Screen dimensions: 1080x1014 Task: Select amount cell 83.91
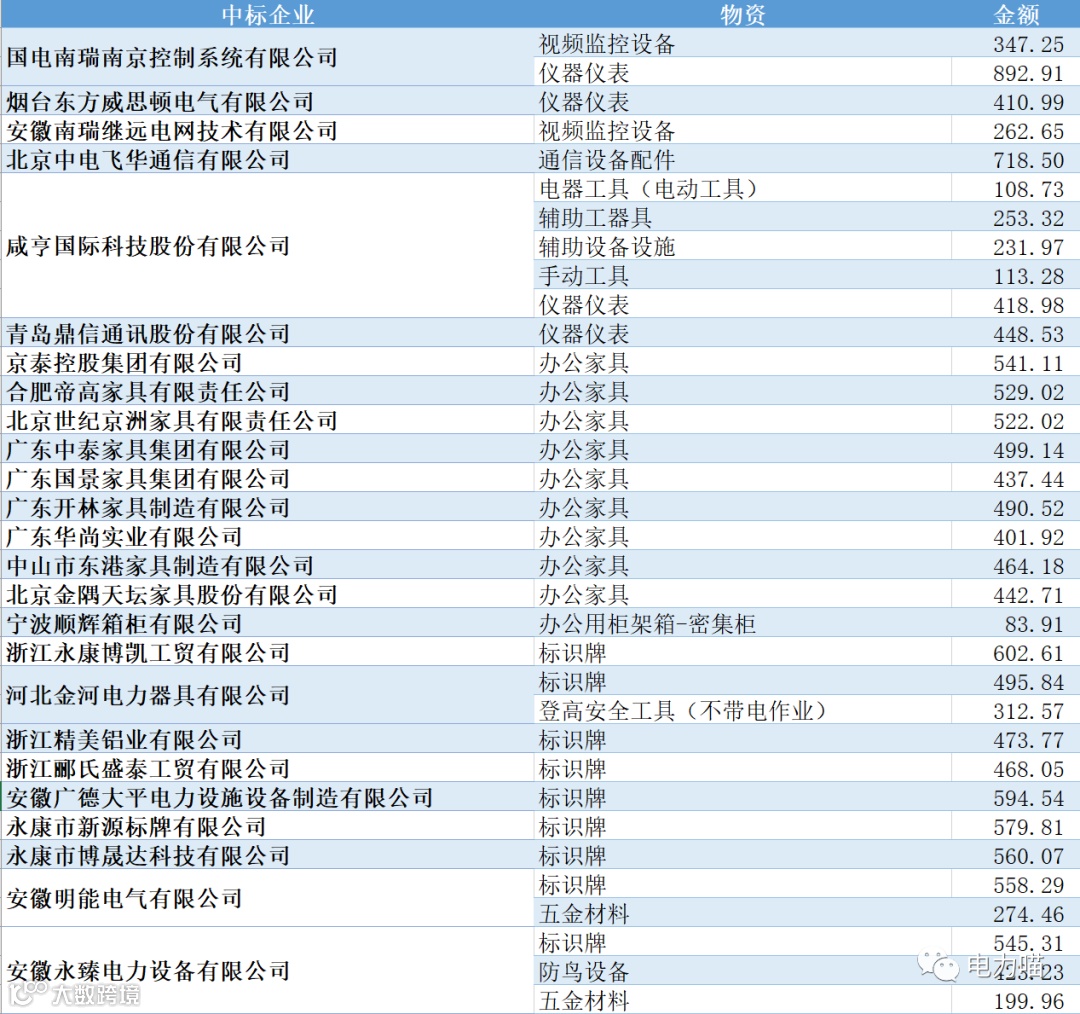[x=1015, y=623]
